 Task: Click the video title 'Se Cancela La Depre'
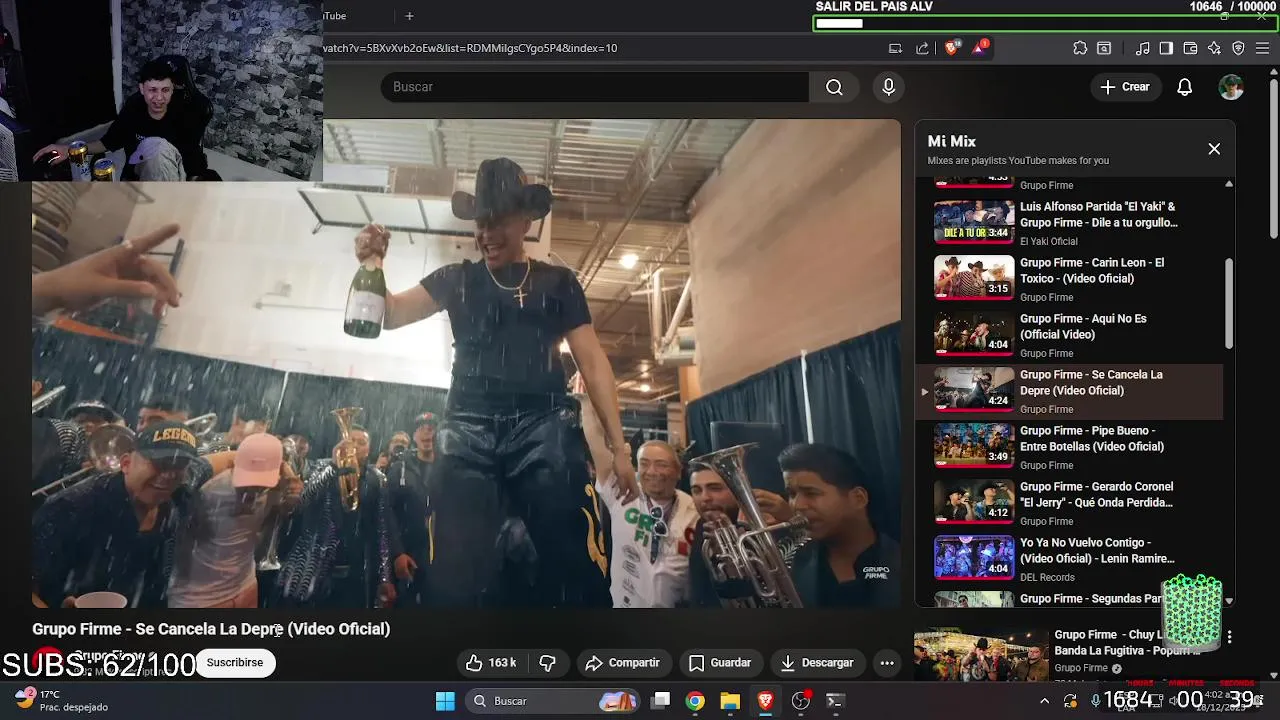211,629
